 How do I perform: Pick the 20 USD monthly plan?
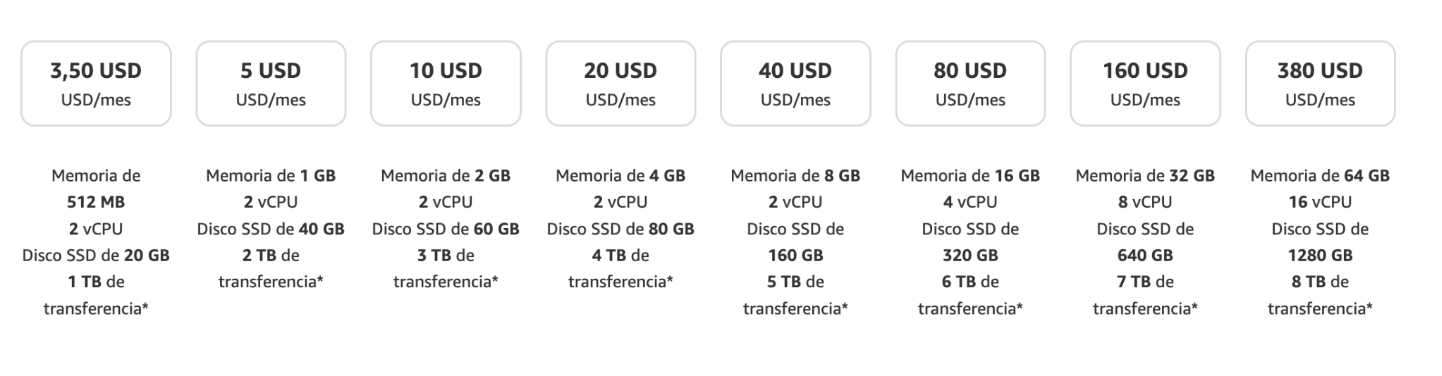(621, 83)
